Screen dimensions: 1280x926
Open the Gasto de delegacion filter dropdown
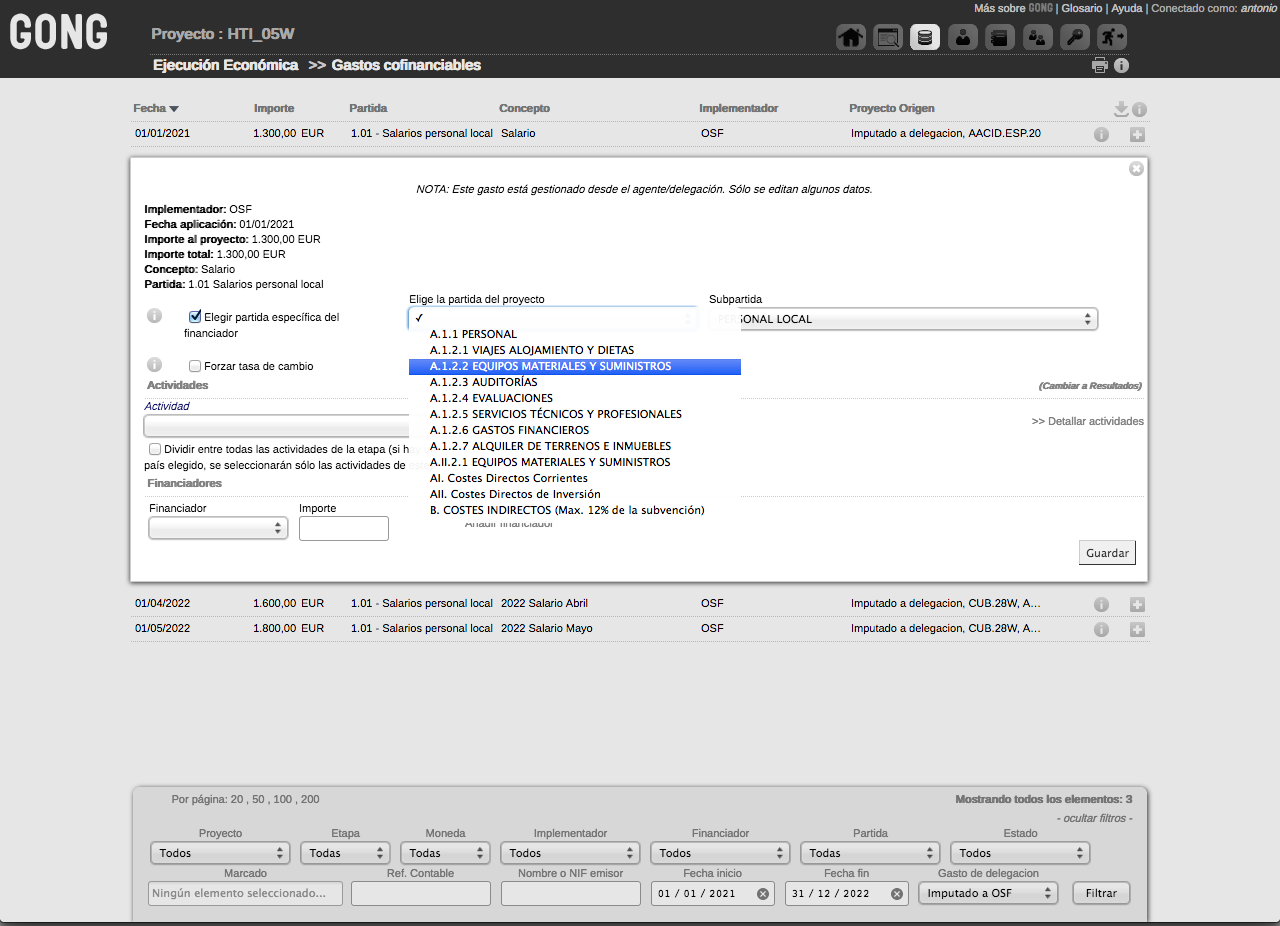coord(987,893)
